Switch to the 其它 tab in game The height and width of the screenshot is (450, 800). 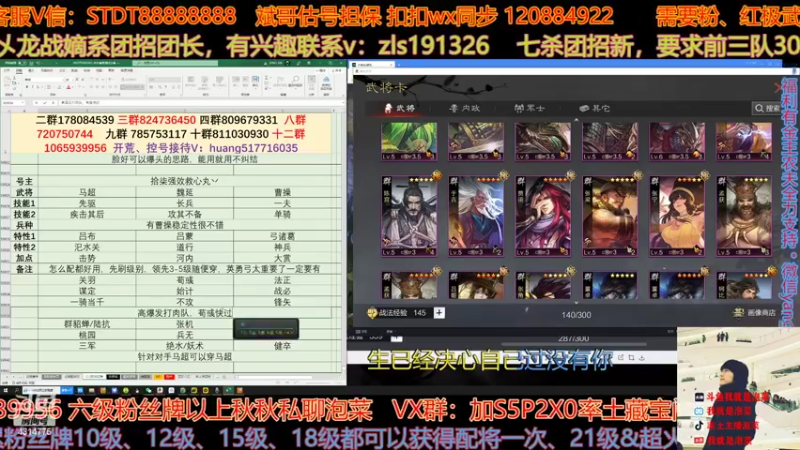[595, 108]
